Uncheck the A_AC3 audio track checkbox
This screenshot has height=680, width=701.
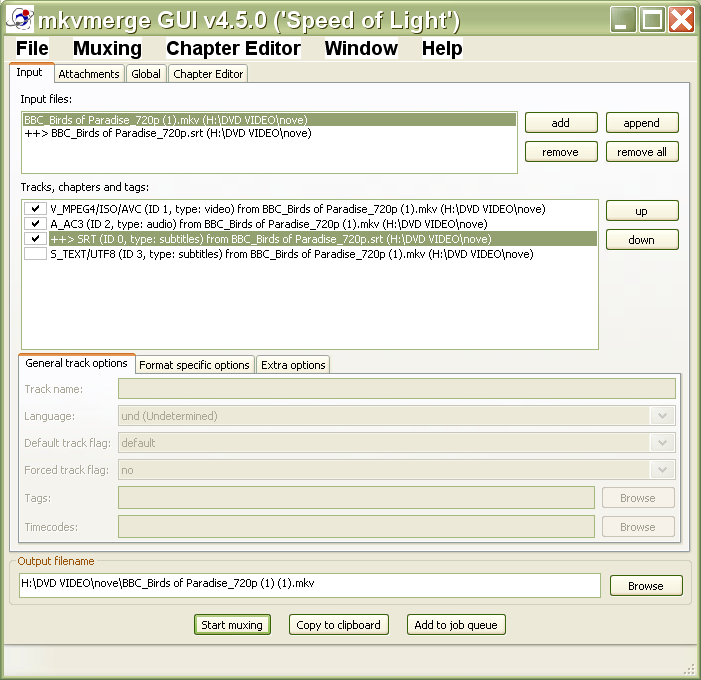35,224
